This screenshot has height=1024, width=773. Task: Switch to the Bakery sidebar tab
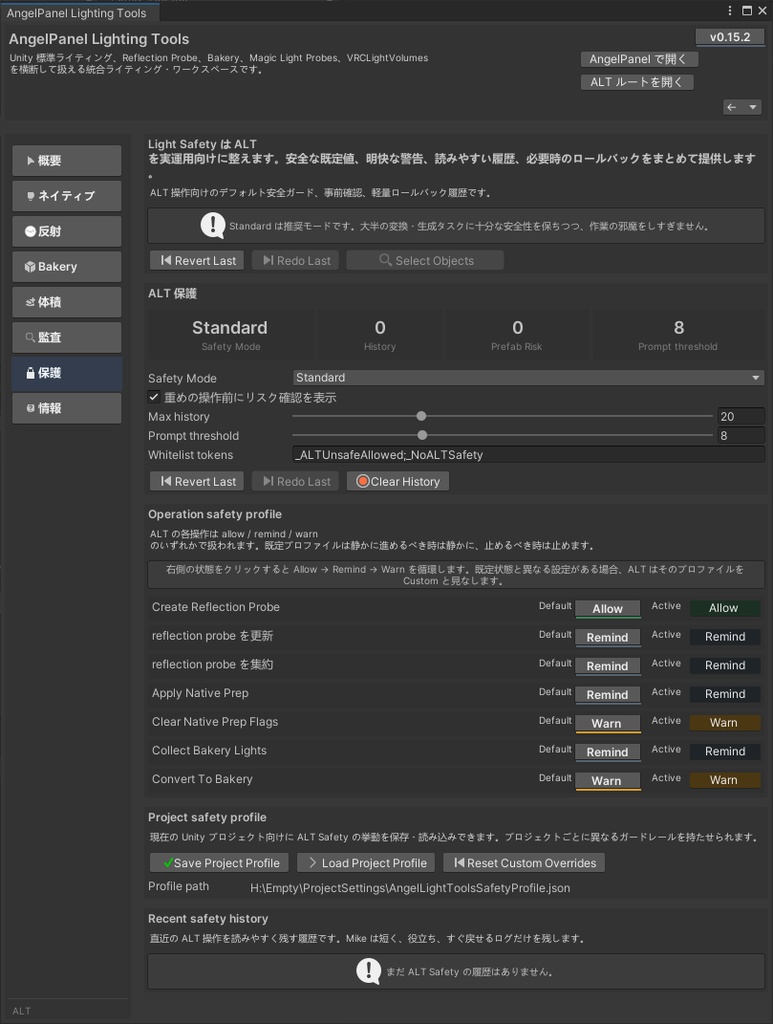coord(67,266)
